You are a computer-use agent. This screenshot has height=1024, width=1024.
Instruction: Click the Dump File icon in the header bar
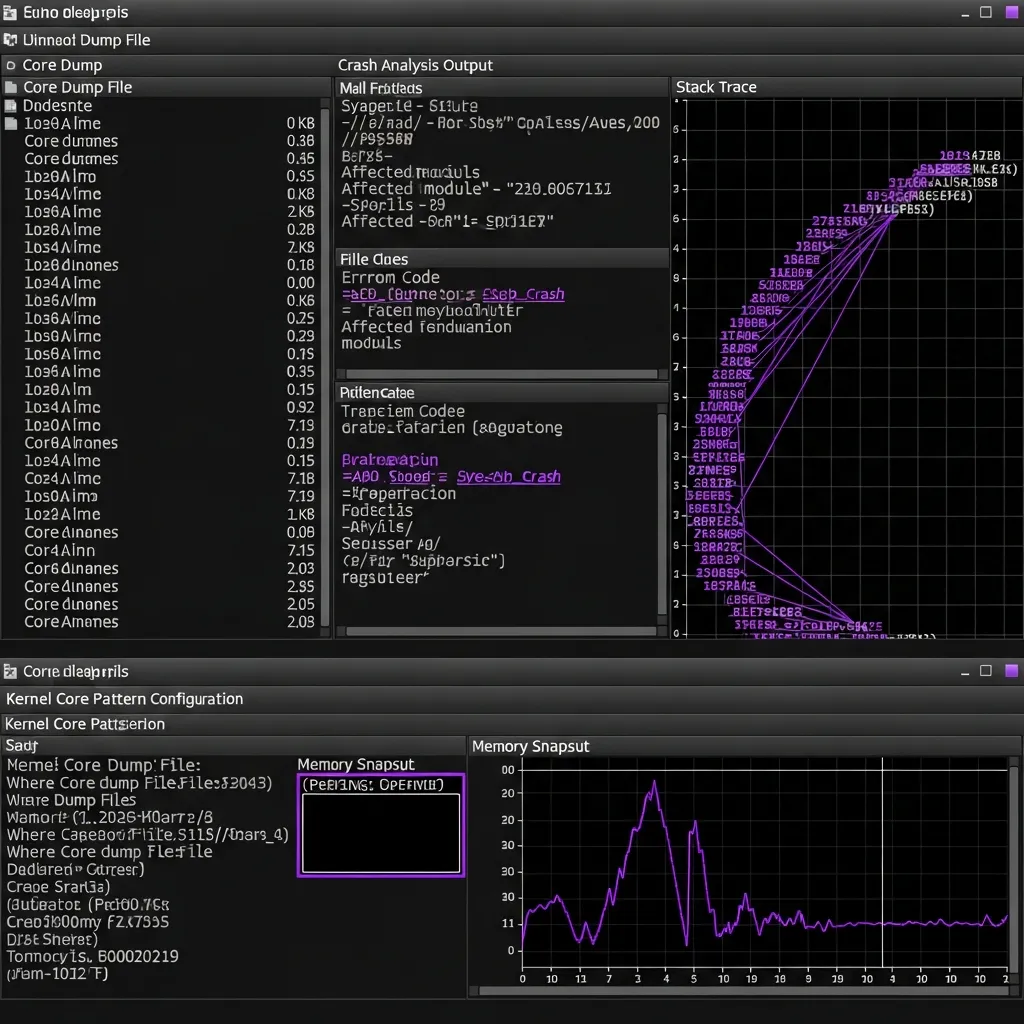point(12,40)
